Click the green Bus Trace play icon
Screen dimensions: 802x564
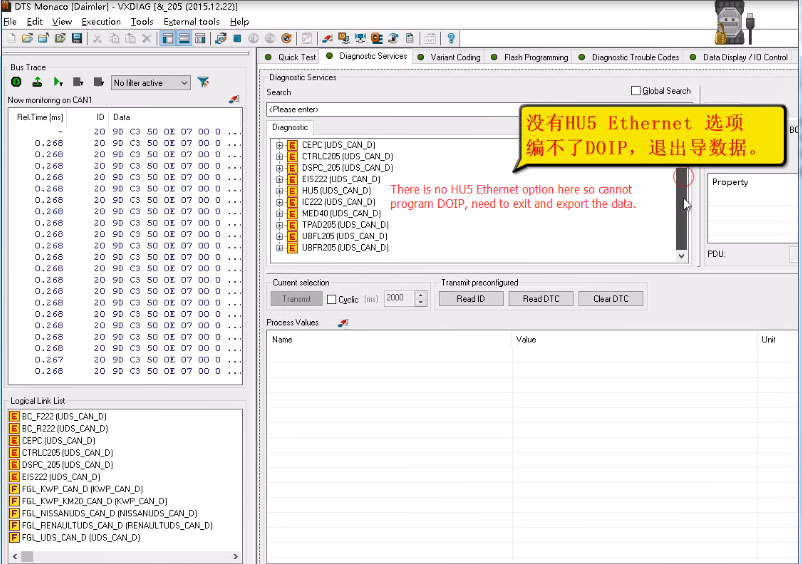(58, 82)
